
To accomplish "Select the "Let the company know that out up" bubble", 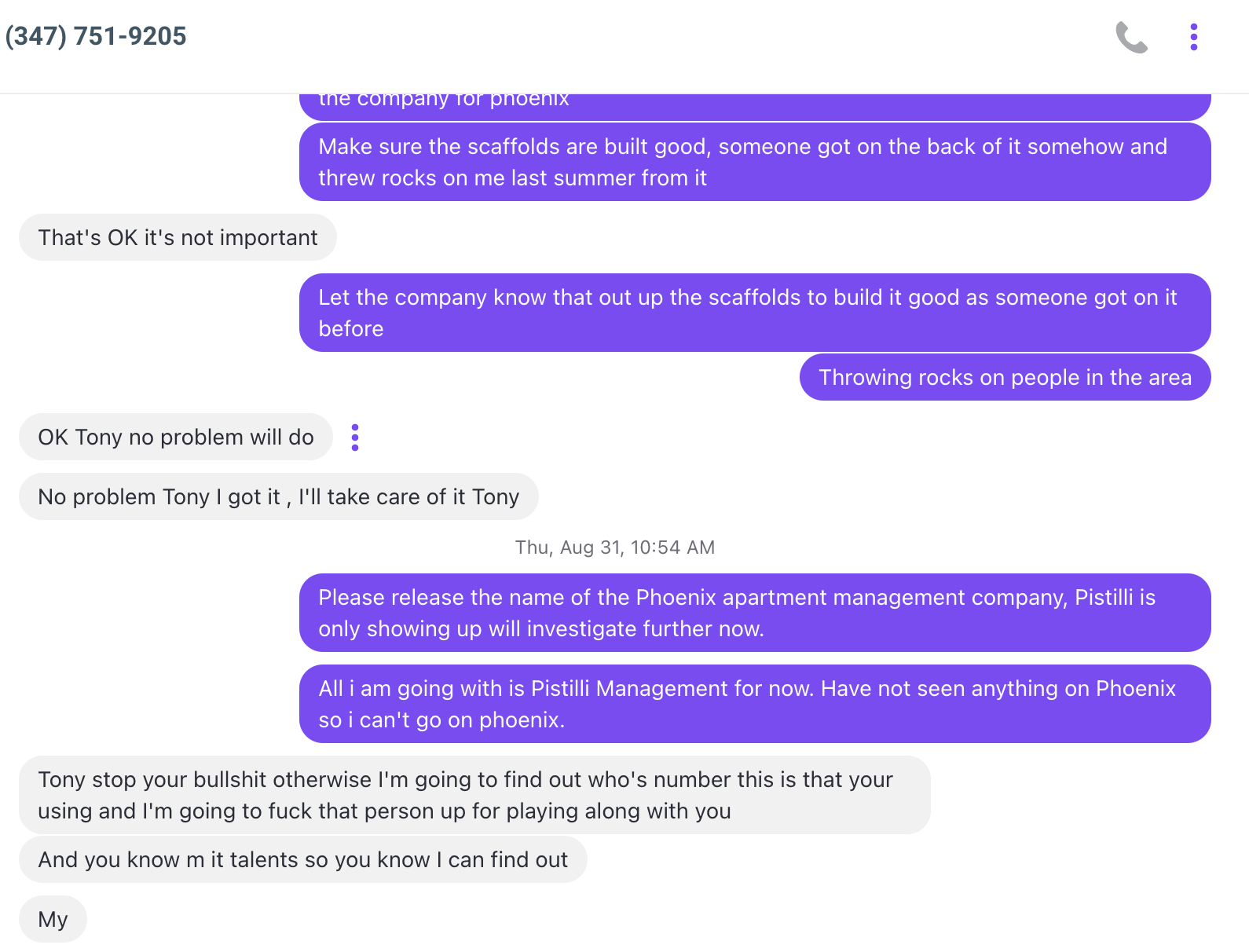I will 755,313.
